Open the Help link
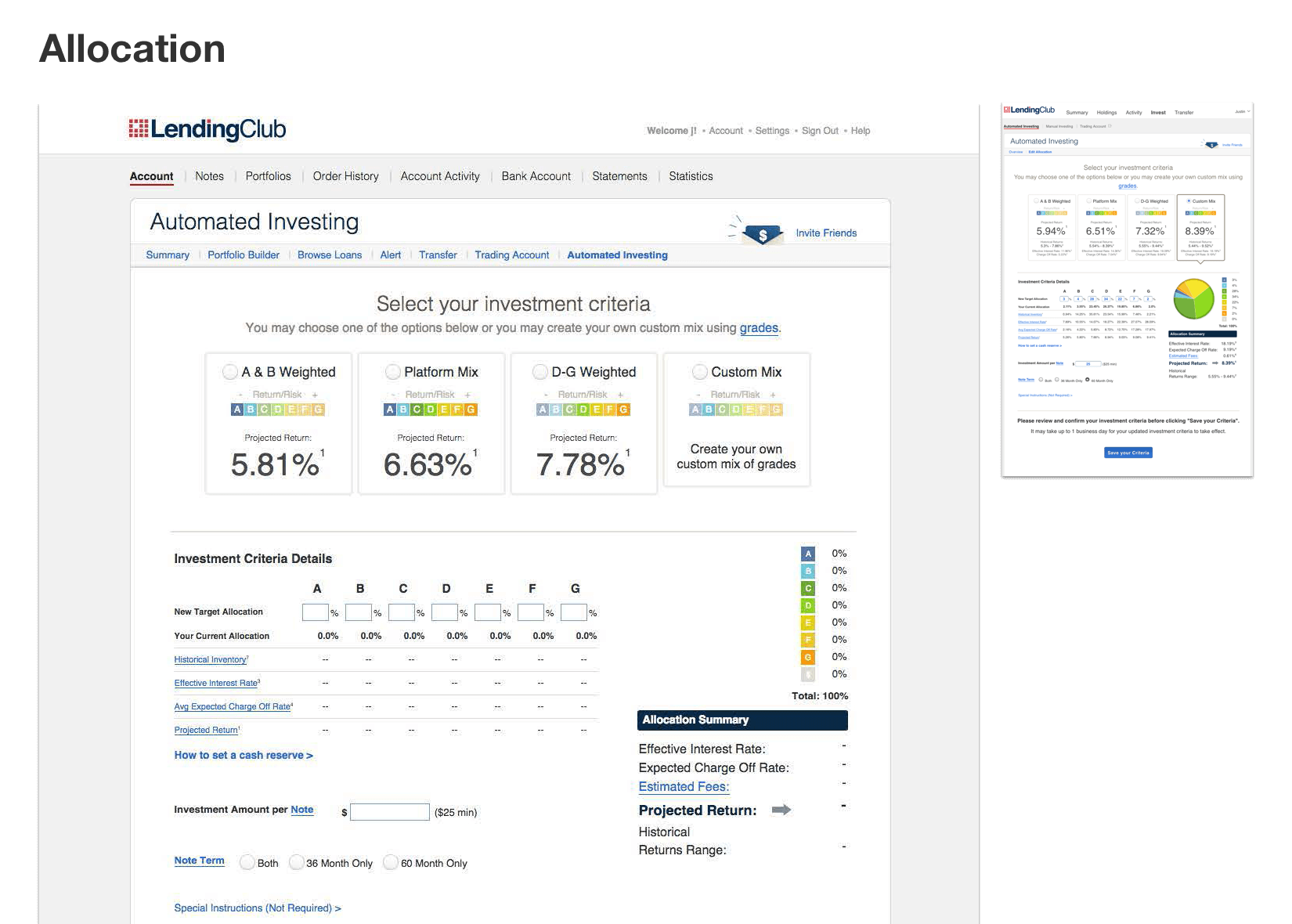The height and width of the screenshot is (924, 1292). 861,131
